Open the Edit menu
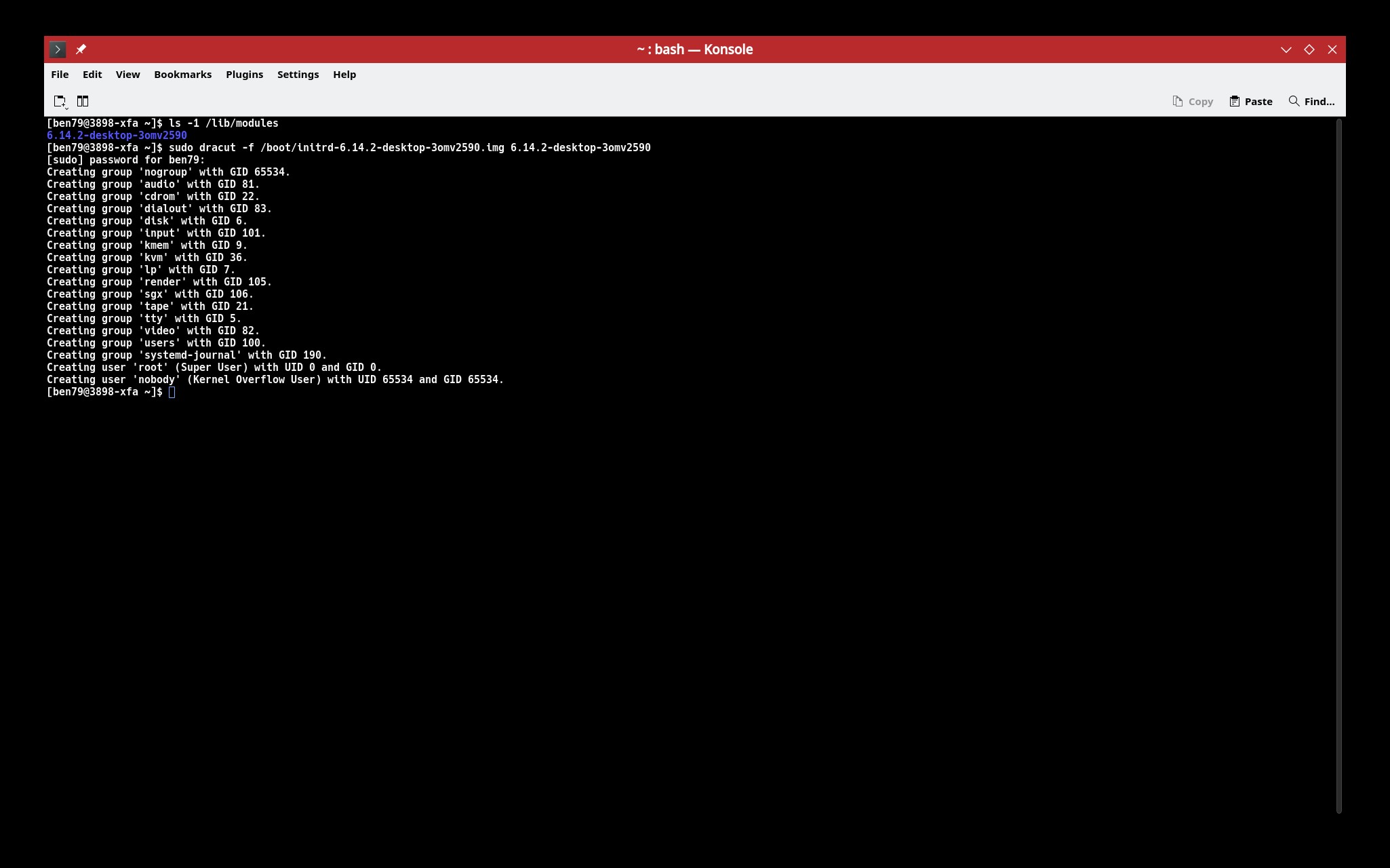Screen dimensions: 1390x868 pyautogui.click(x=92, y=75)
